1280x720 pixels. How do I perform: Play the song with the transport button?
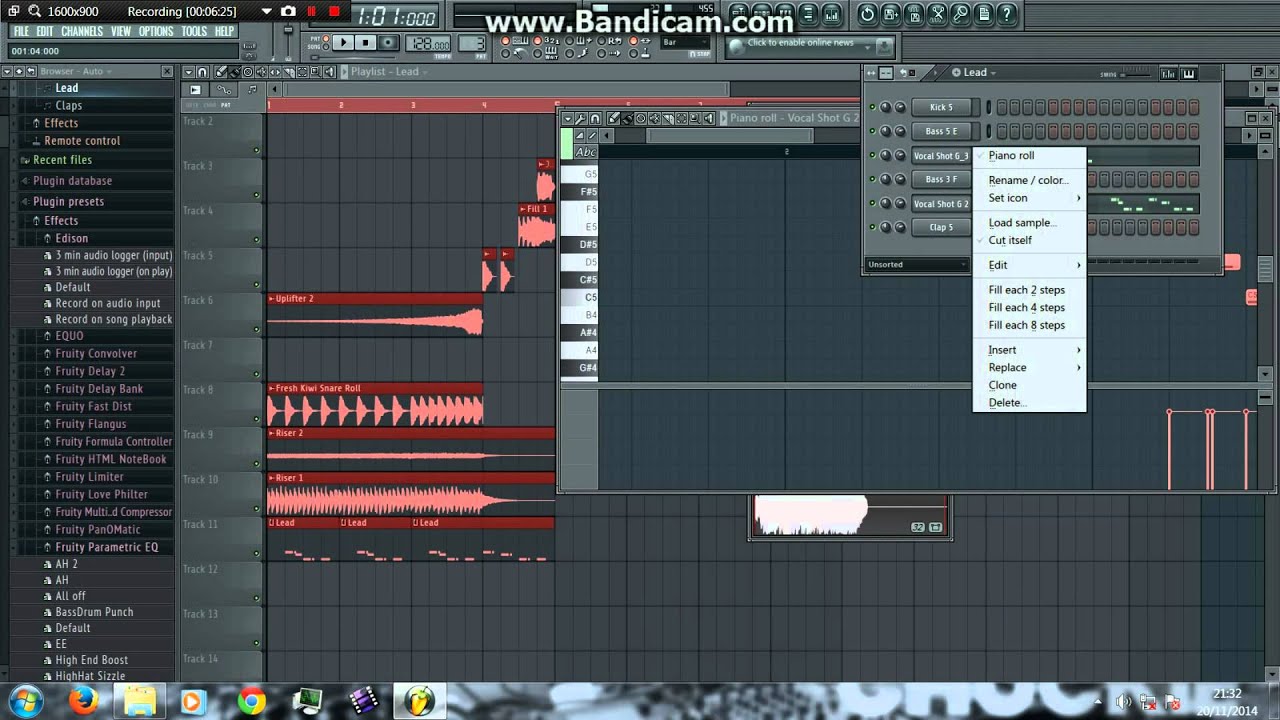click(342, 42)
